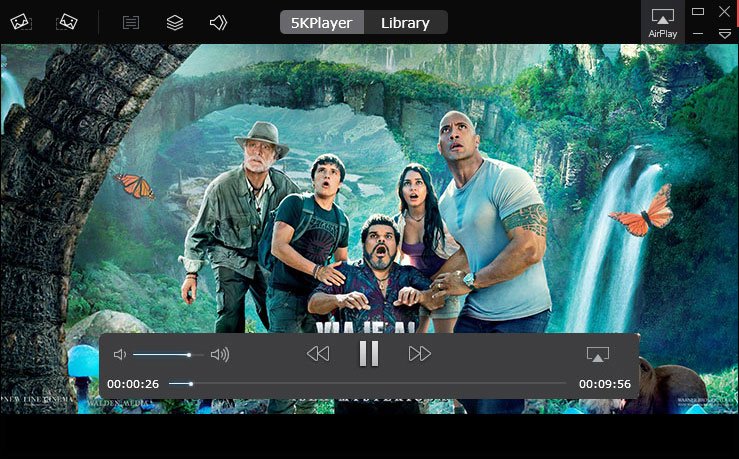Minimize the player window
Screen dimensions: 739x459
point(698,33)
